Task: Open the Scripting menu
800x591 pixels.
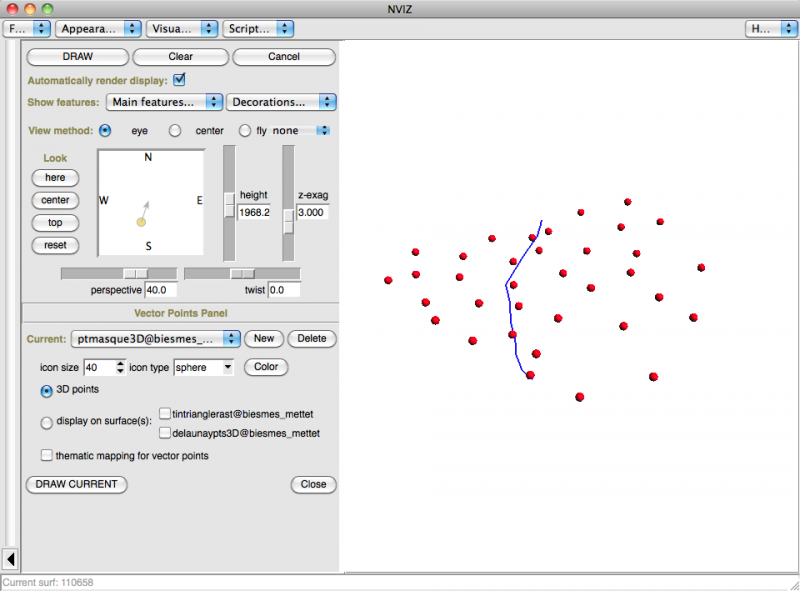Action: [x=258, y=29]
